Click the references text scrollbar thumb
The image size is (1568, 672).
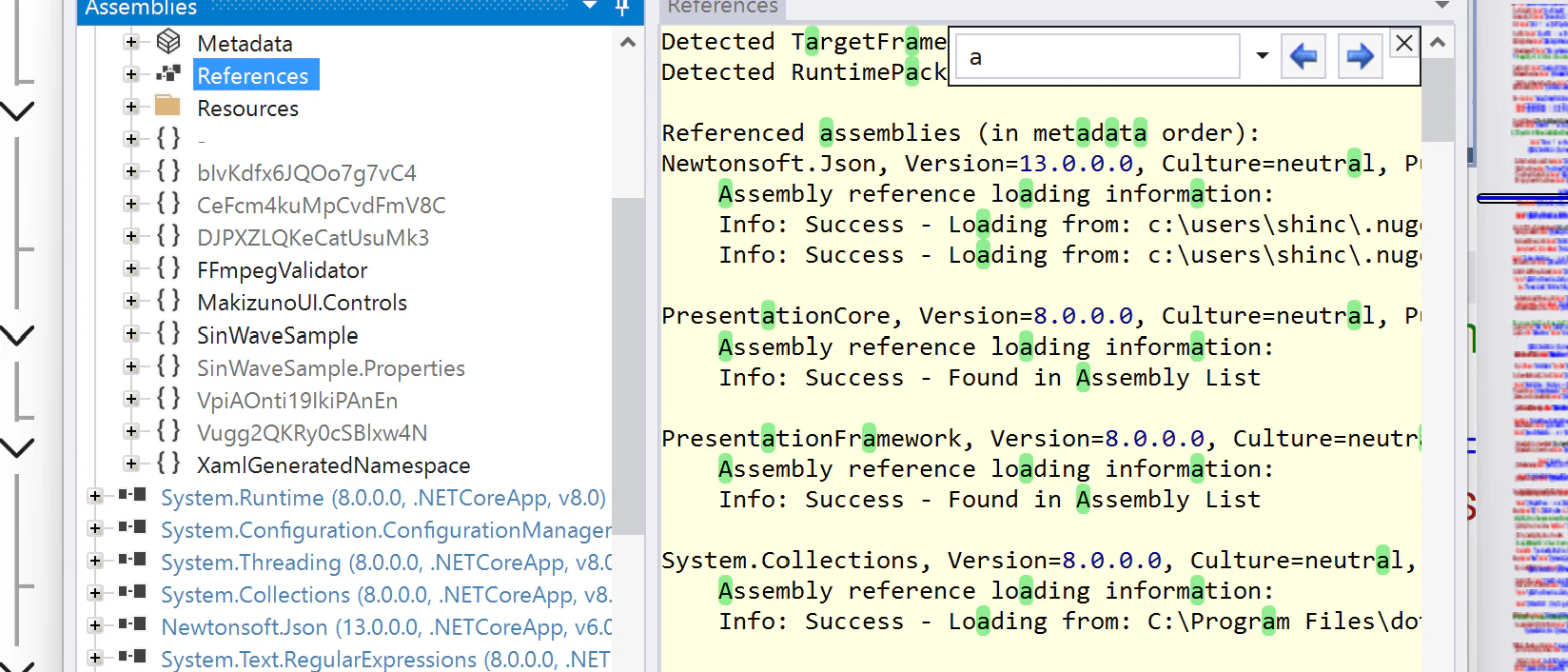[x=1438, y=99]
